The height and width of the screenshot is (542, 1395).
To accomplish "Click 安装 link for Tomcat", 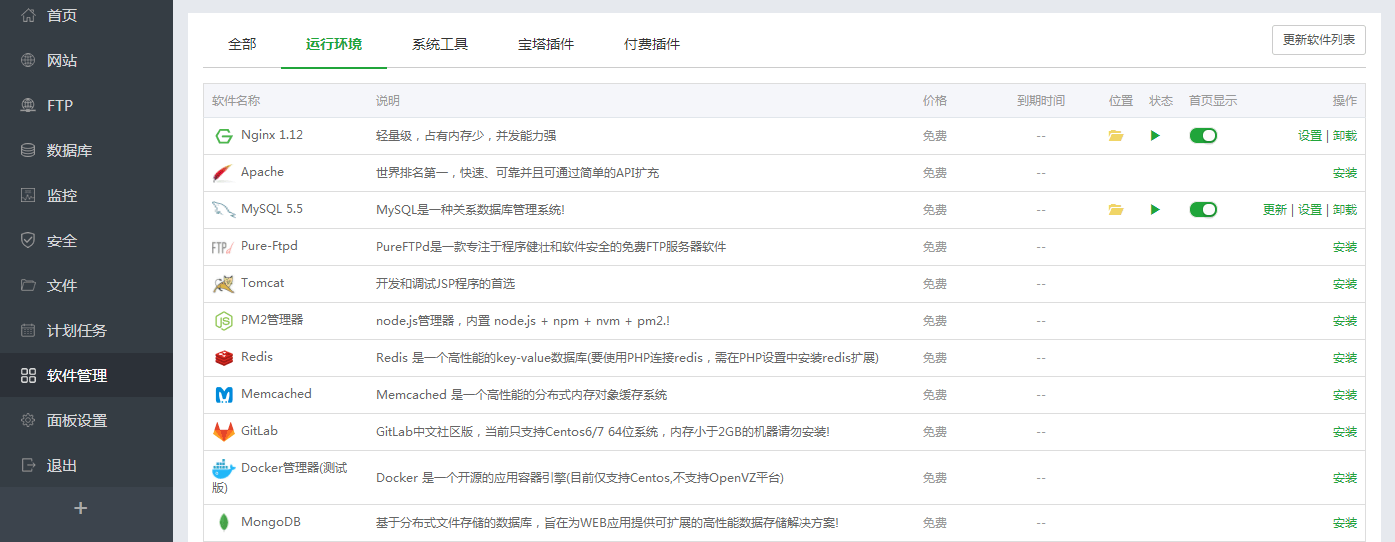I will click(x=1345, y=284).
